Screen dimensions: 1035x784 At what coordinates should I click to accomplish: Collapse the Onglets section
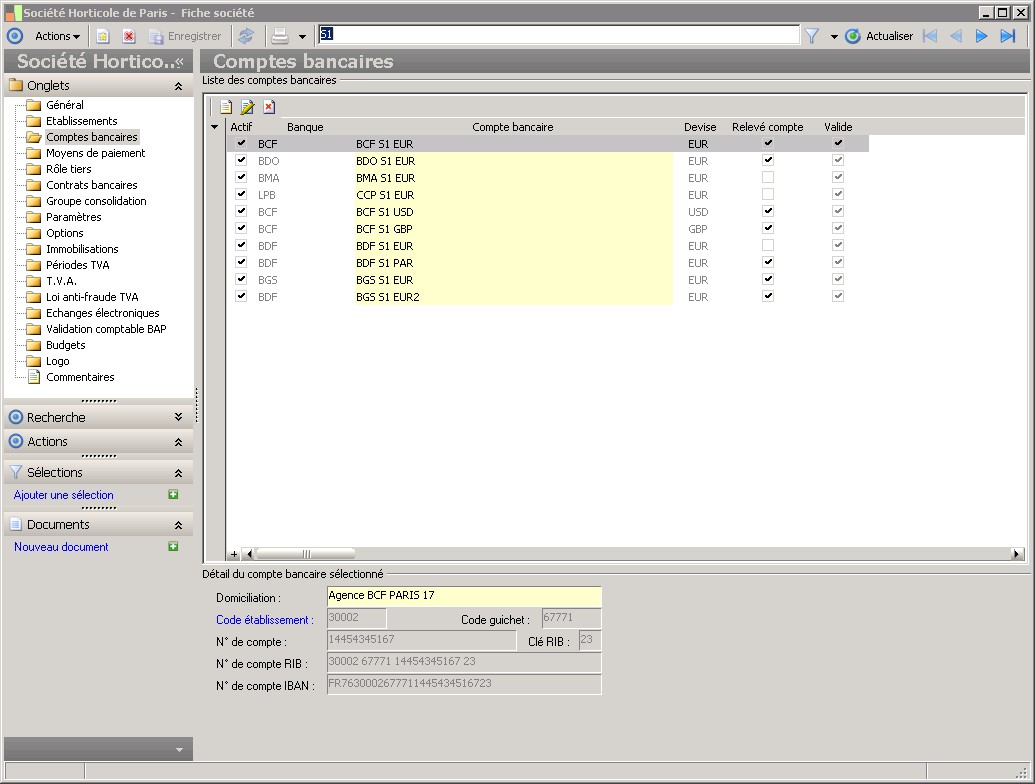point(178,86)
